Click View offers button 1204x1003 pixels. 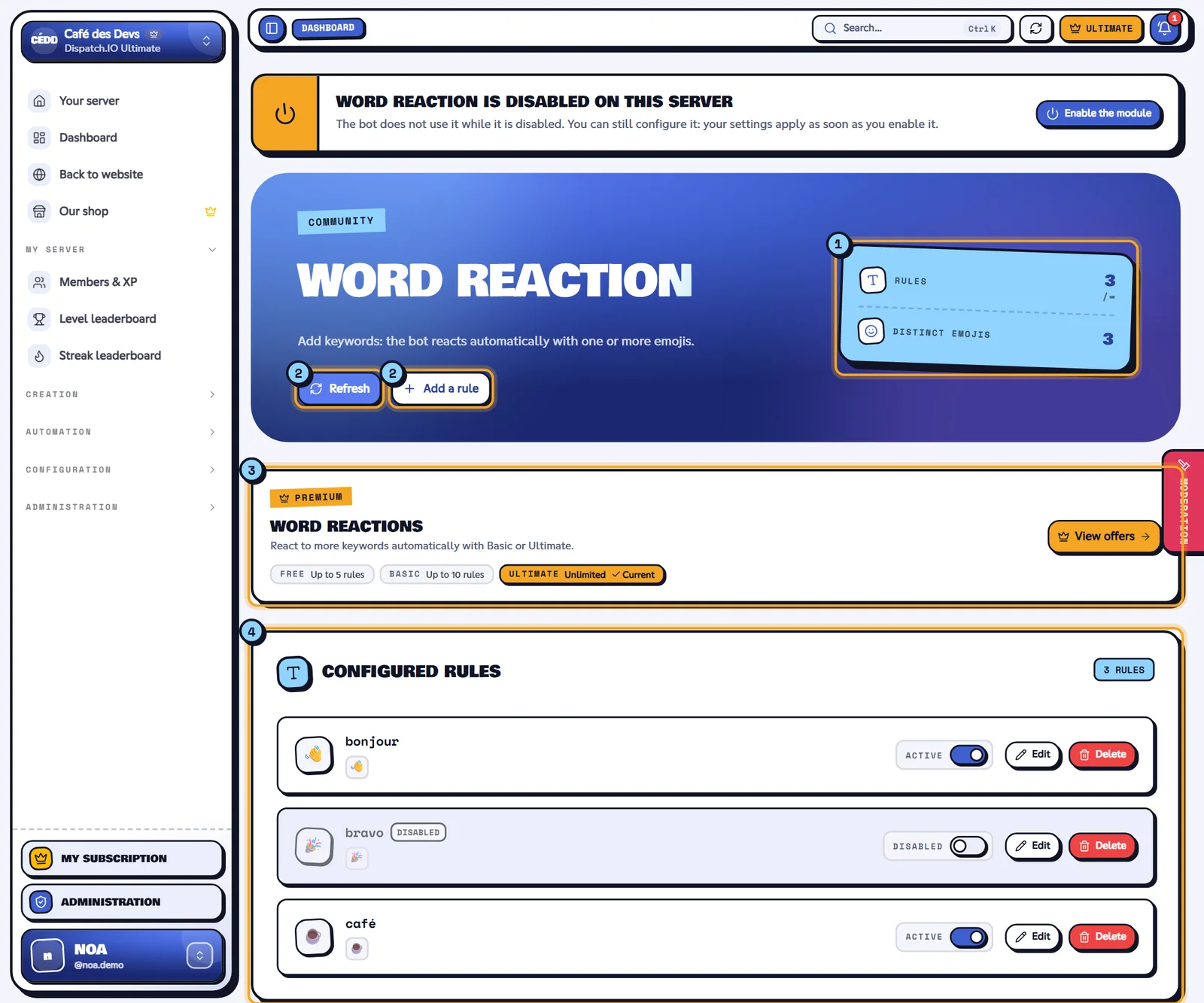1104,536
